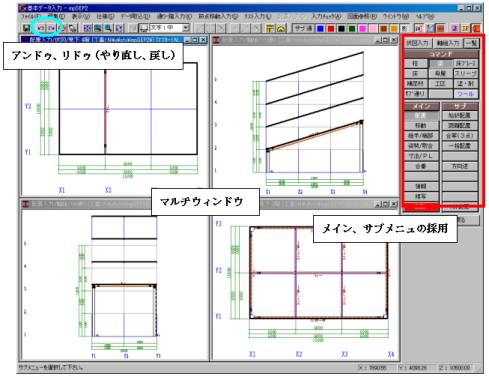Image resolution: width=489 pixels, height=377 pixels.
Task: Select the 柱 command button
Action: point(415,63)
